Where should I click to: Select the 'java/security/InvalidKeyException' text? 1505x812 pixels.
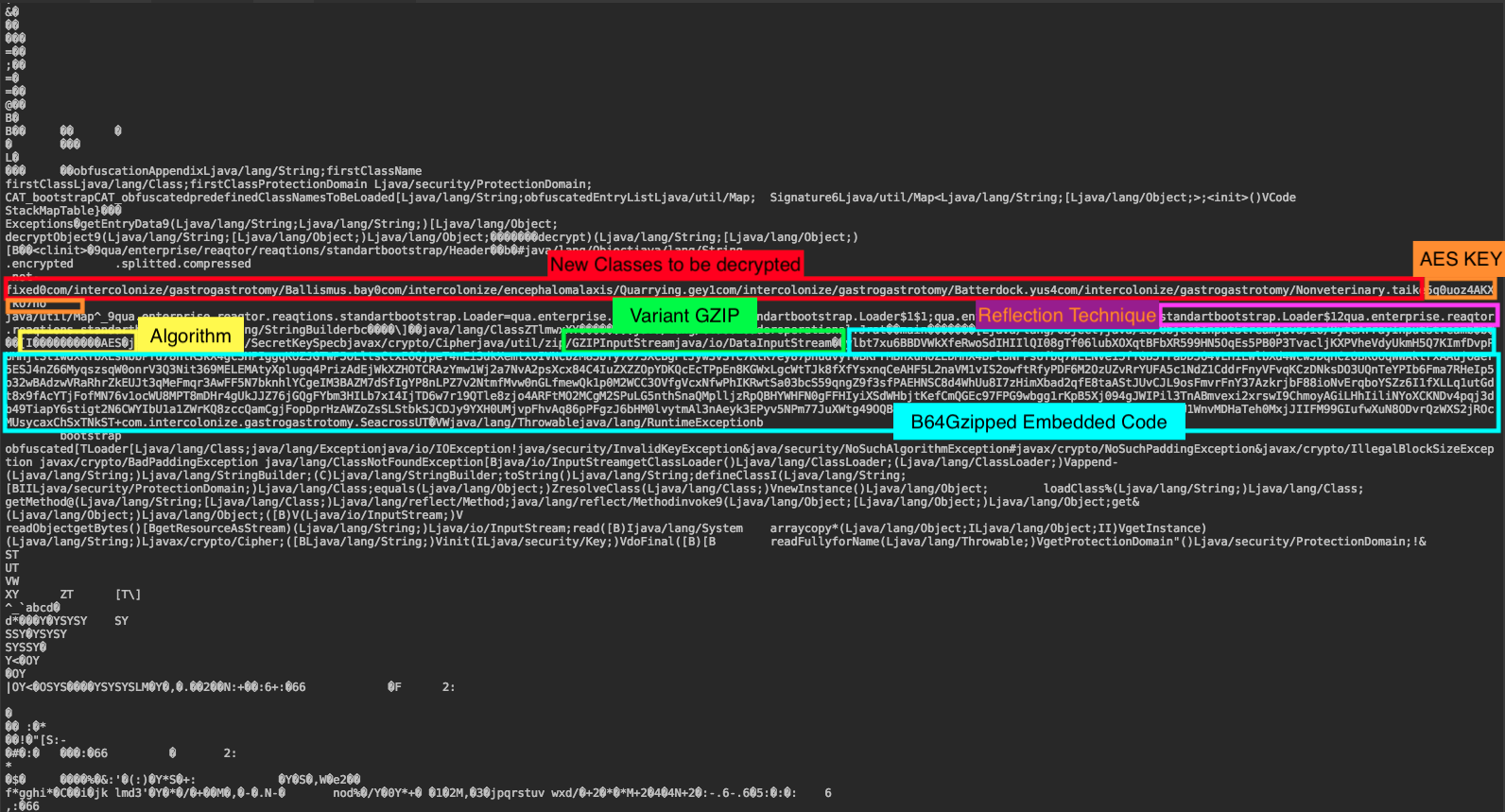point(632,449)
